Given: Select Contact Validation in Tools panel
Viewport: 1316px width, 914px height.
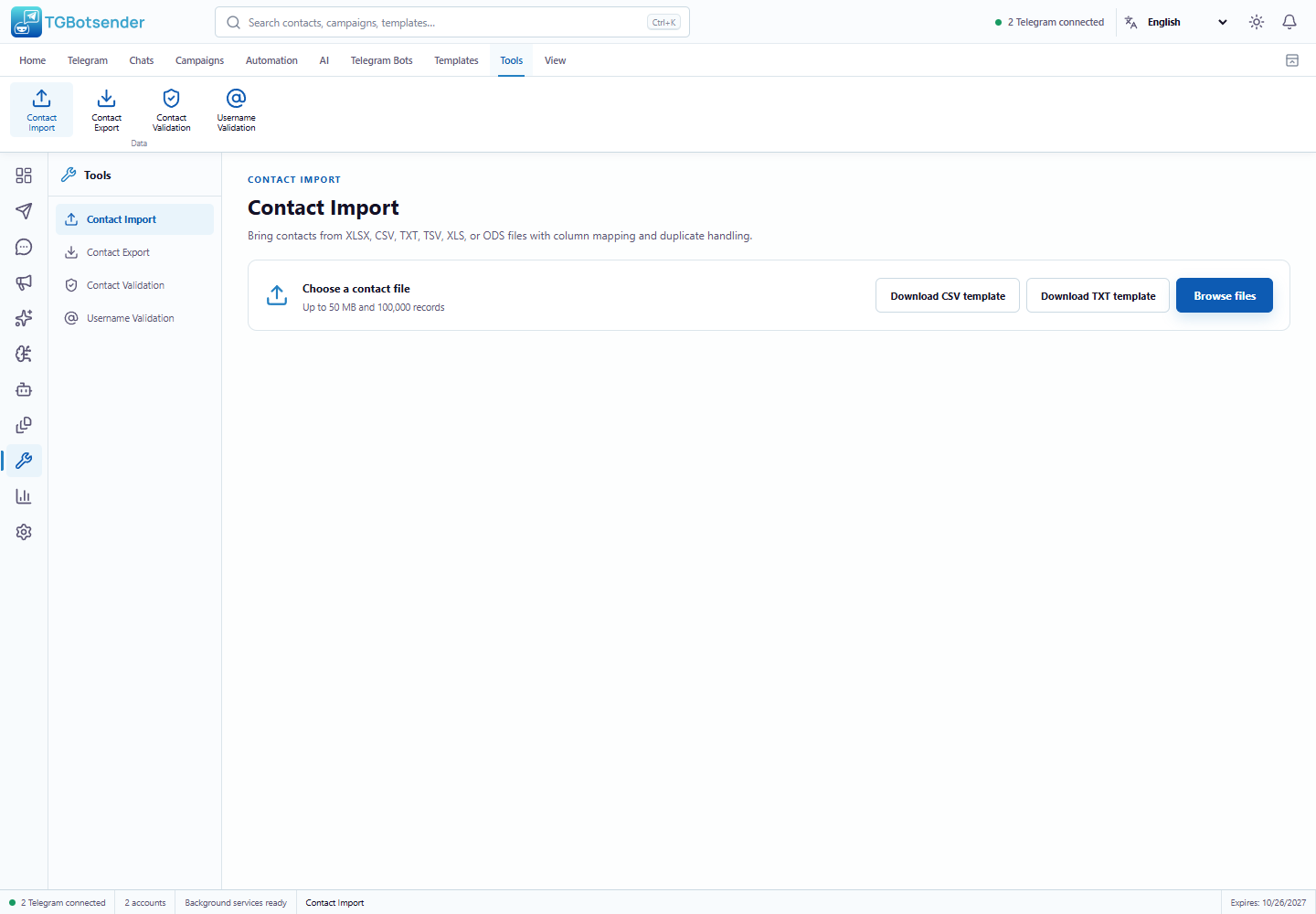Looking at the screenshot, I should click(134, 285).
